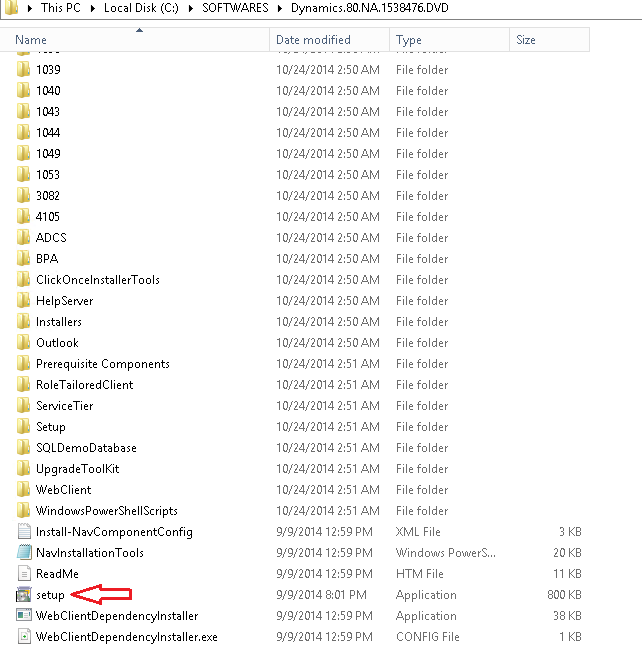
Task: Click the WebClientDependencyInstaller application icon
Action: tap(24, 616)
